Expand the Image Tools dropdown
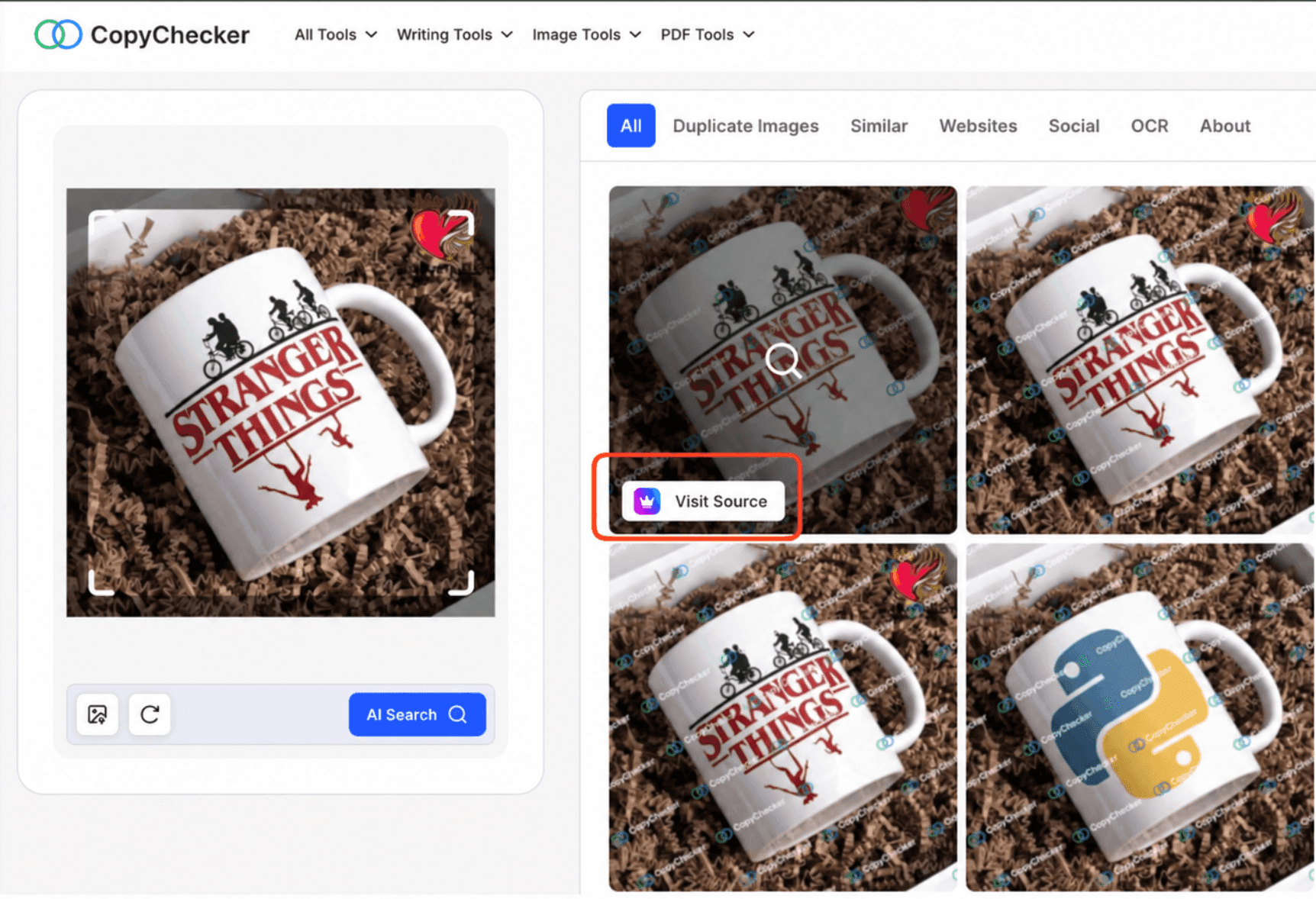The height and width of the screenshot is (899, 1316). coord(586,34)
